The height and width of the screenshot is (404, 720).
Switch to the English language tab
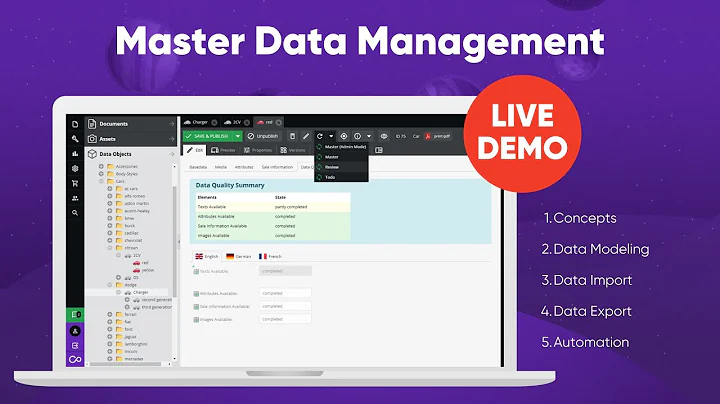(x=207, y=256)
